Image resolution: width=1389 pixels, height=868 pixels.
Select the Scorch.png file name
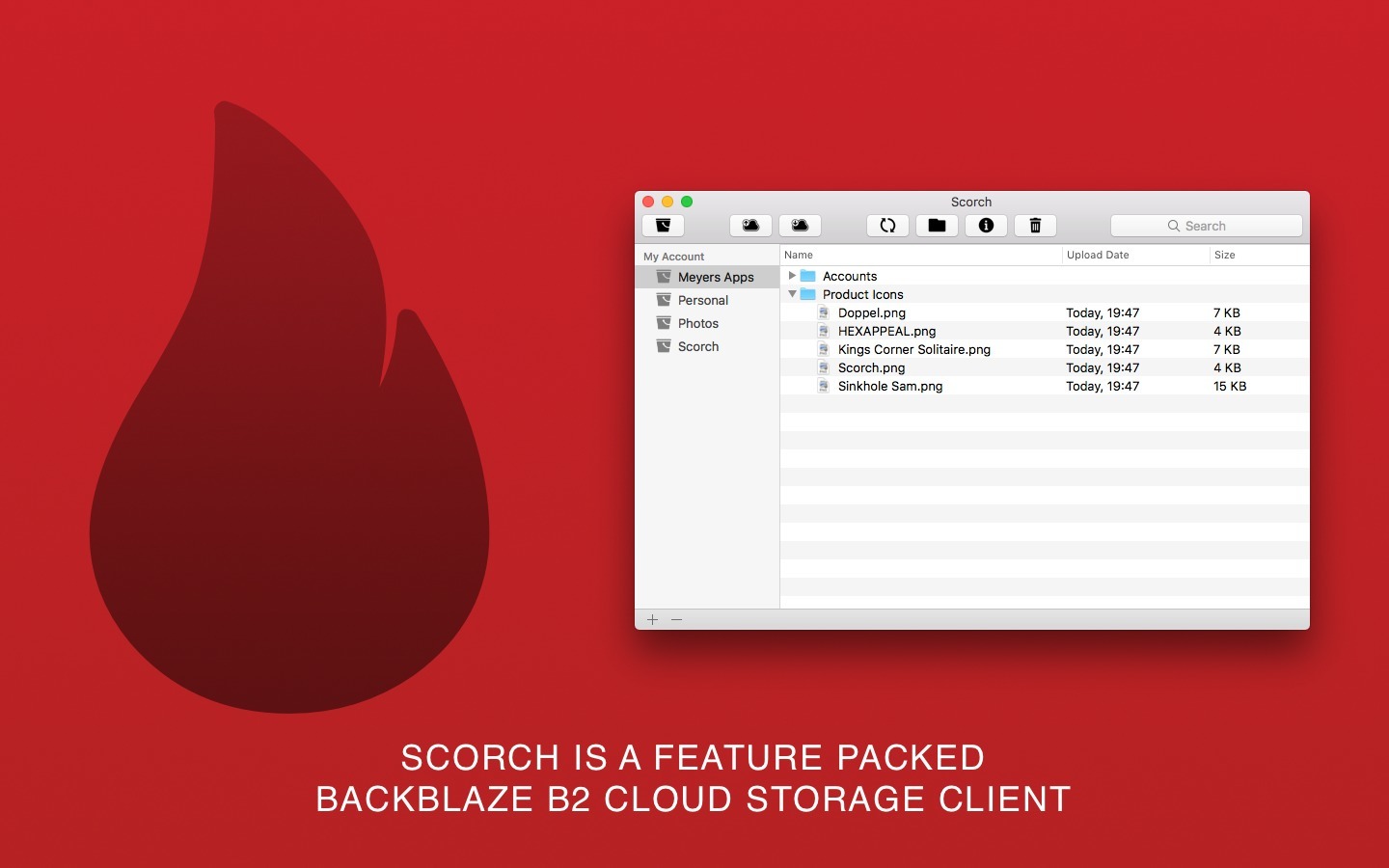coord(872,367)
